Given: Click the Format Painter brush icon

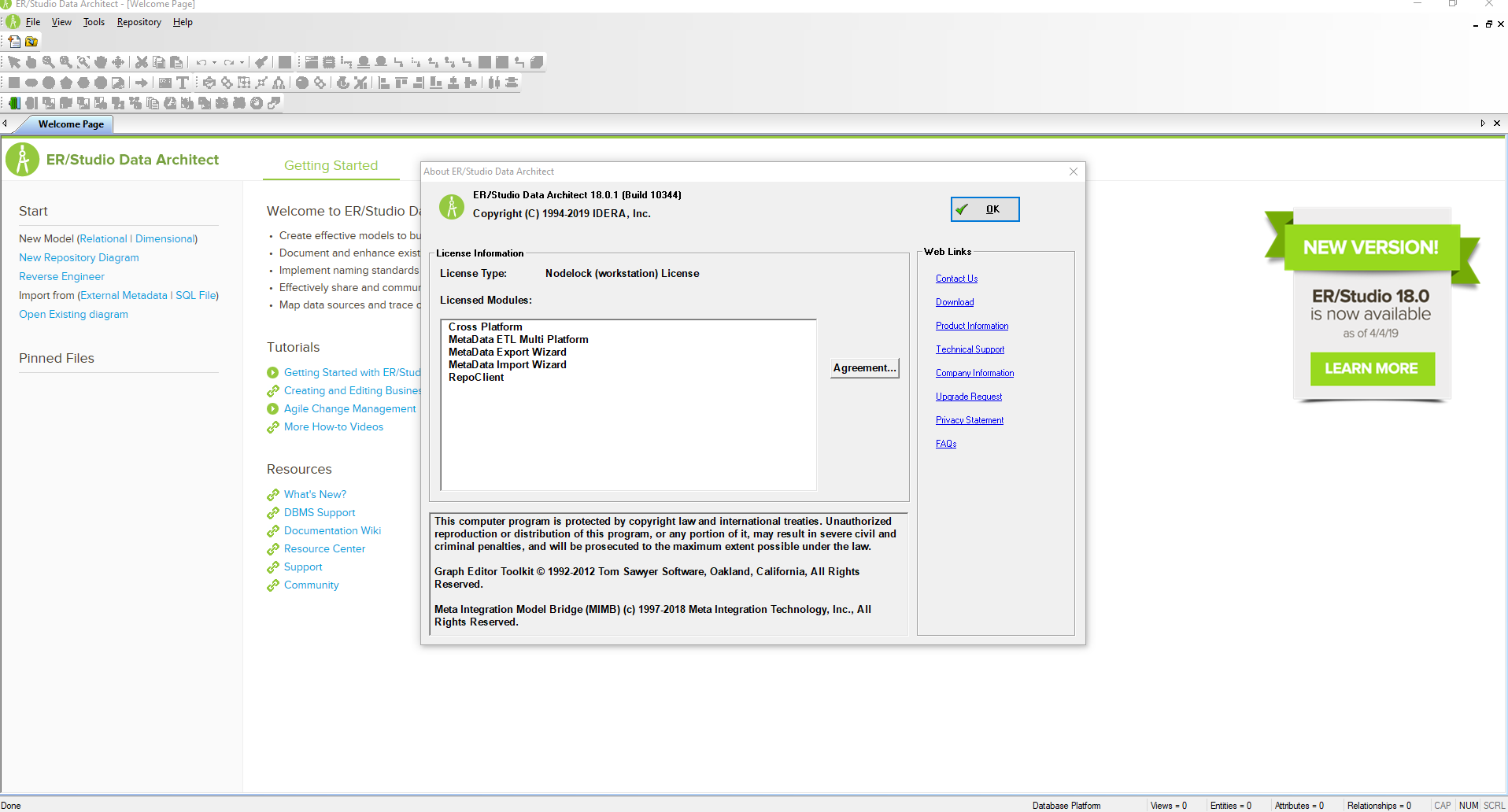Looking at the screenshot, I should point(261,62).
